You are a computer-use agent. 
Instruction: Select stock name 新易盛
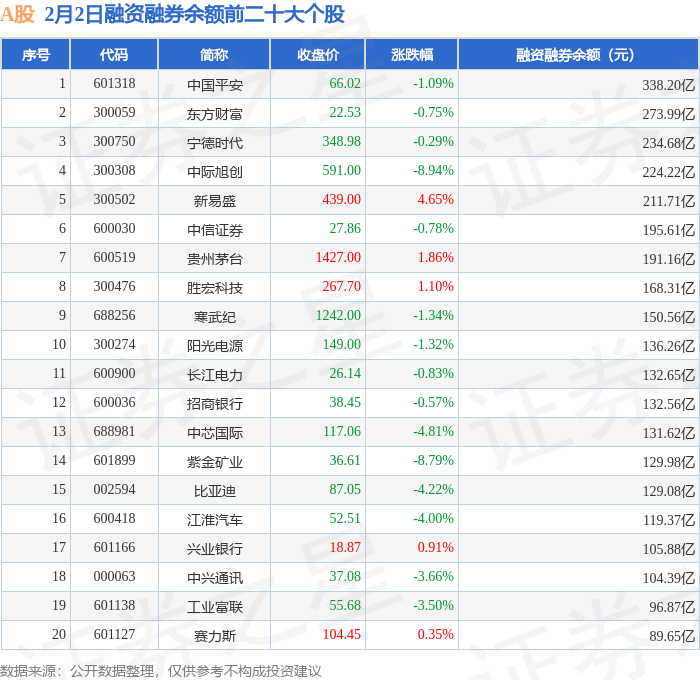tap(215, 201)
